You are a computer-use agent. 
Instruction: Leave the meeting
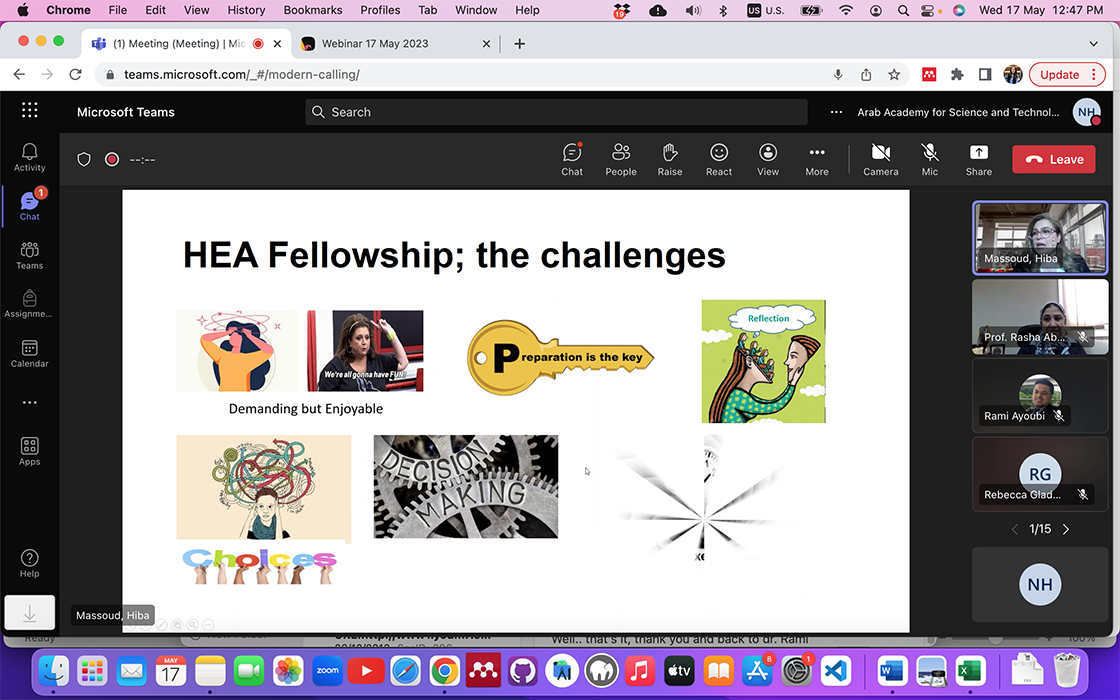(x=1053, y=159)
